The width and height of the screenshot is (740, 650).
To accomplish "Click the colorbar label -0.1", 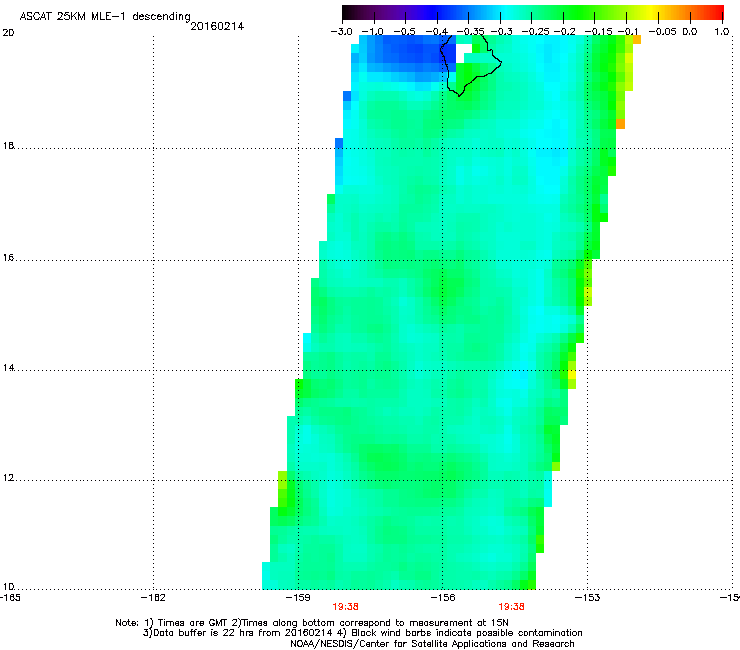I will coord(628,32).
